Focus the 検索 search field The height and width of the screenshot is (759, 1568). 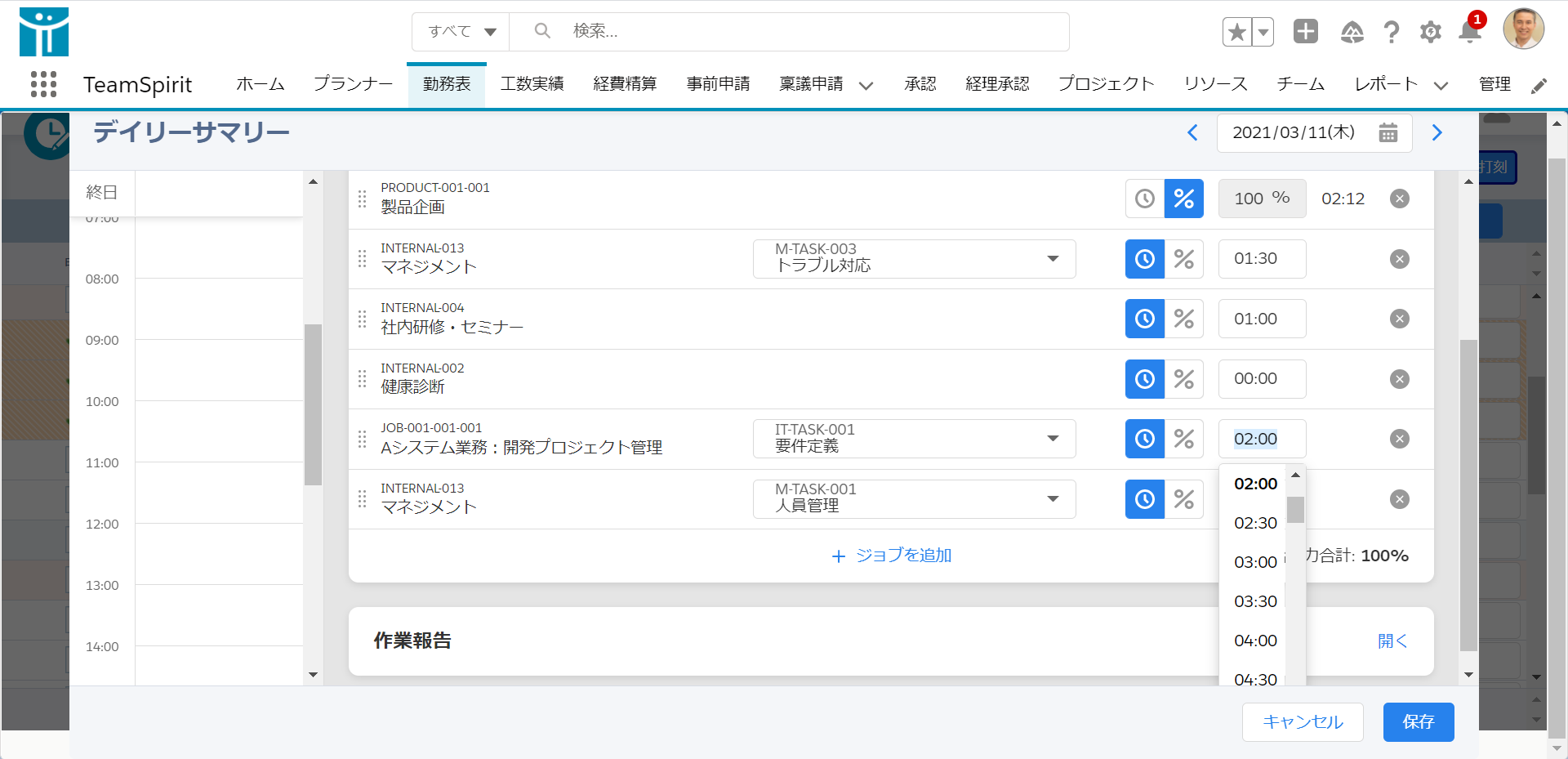click(789, 32)
